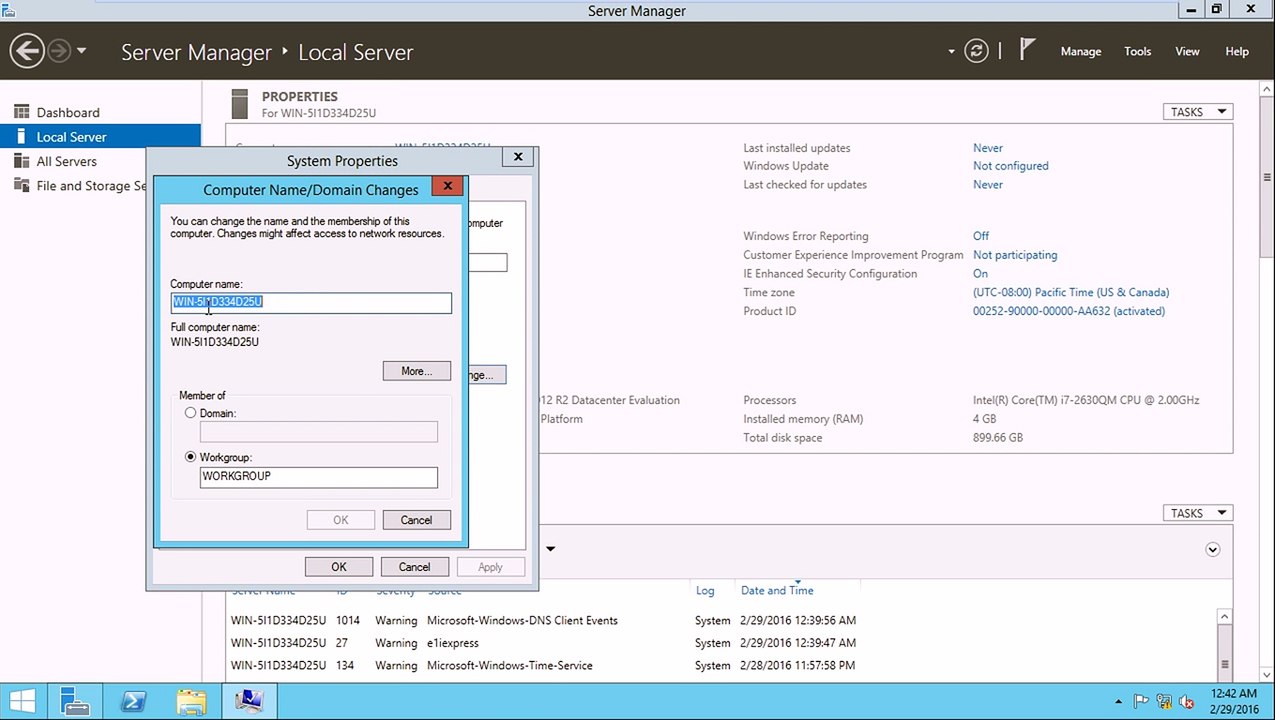Refresh Server Manager with the refresh icon
This screenshot has width=1275, height=720.
tap(976, 51)
